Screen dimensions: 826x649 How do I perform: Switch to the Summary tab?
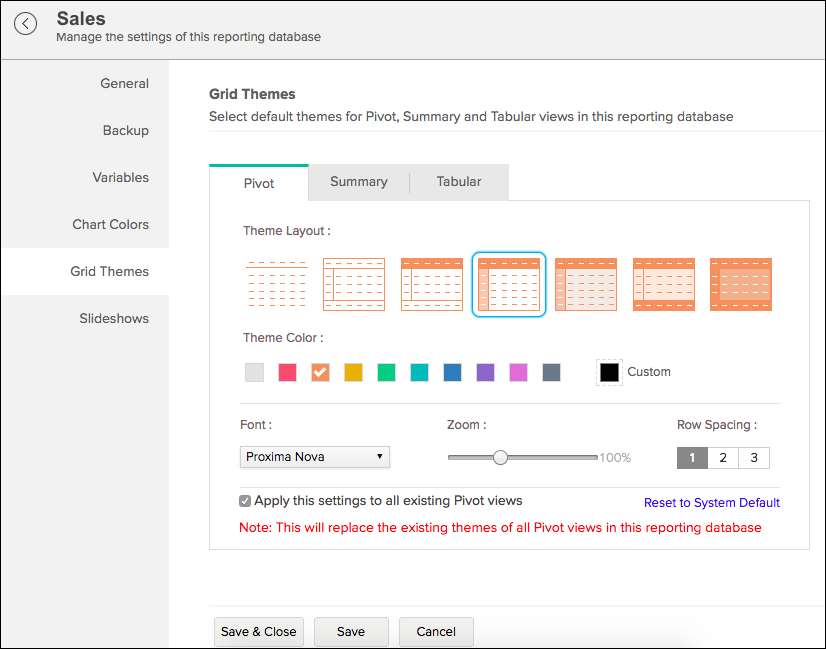[358, 182]
